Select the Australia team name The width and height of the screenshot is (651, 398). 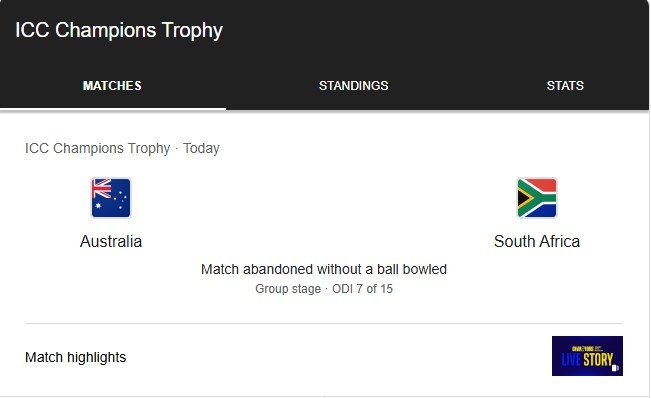(111, 242)
